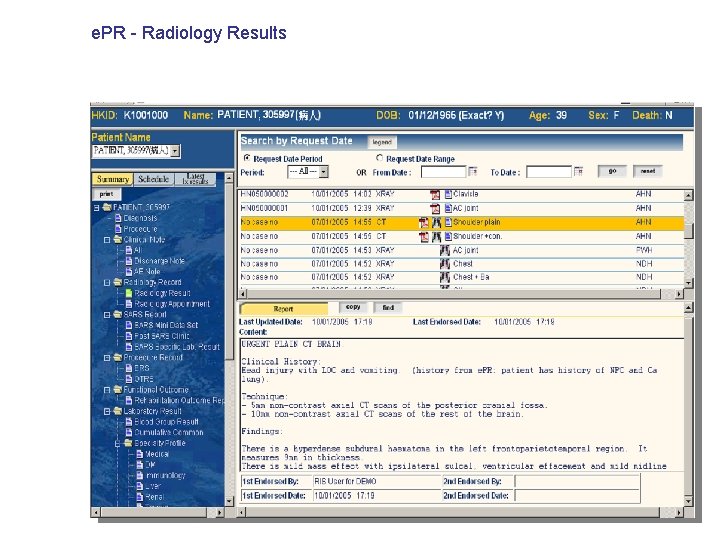Select the Request Date Period radio button
720x540 pixels.
247,158
